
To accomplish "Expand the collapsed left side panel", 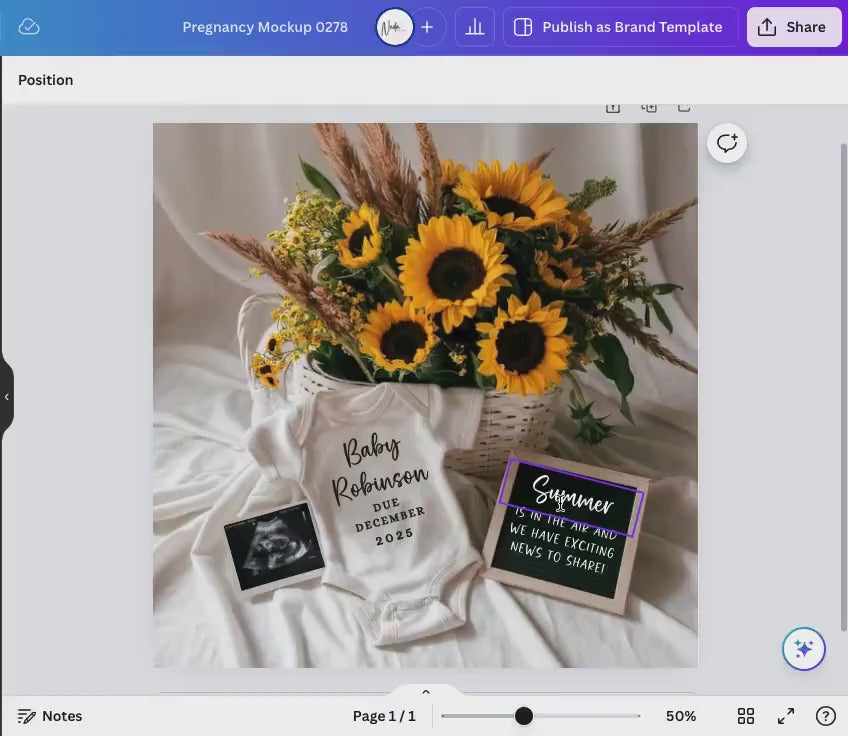I will (7, 397).
